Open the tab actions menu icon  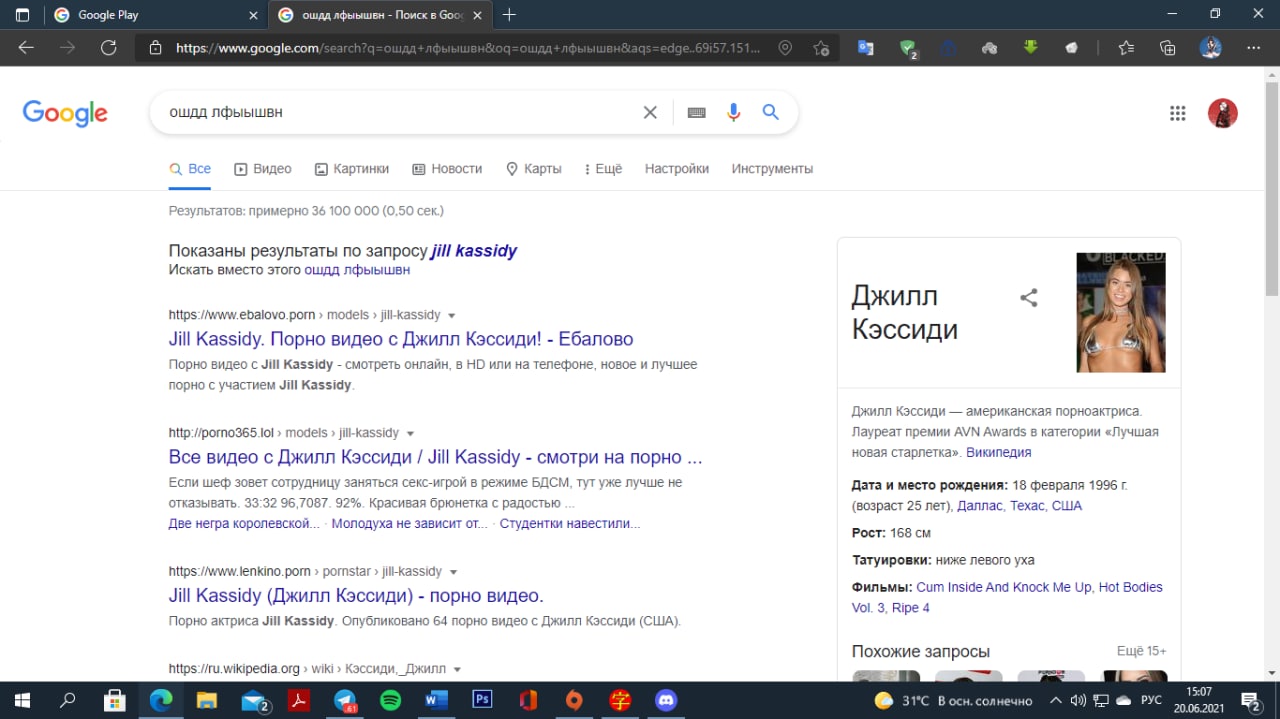[x=22, y=15]
